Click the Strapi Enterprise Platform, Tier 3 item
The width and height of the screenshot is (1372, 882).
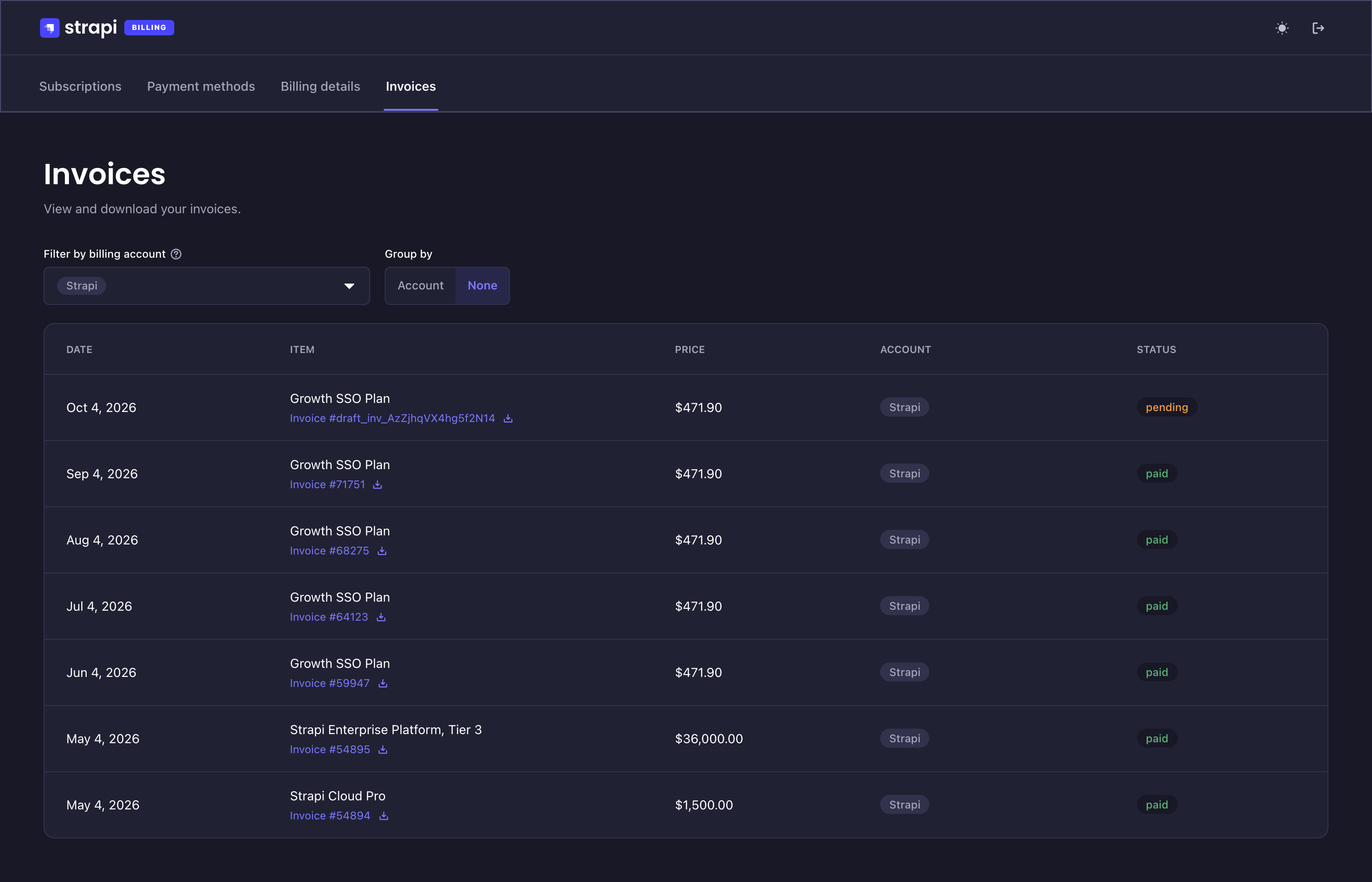(385, 730)
